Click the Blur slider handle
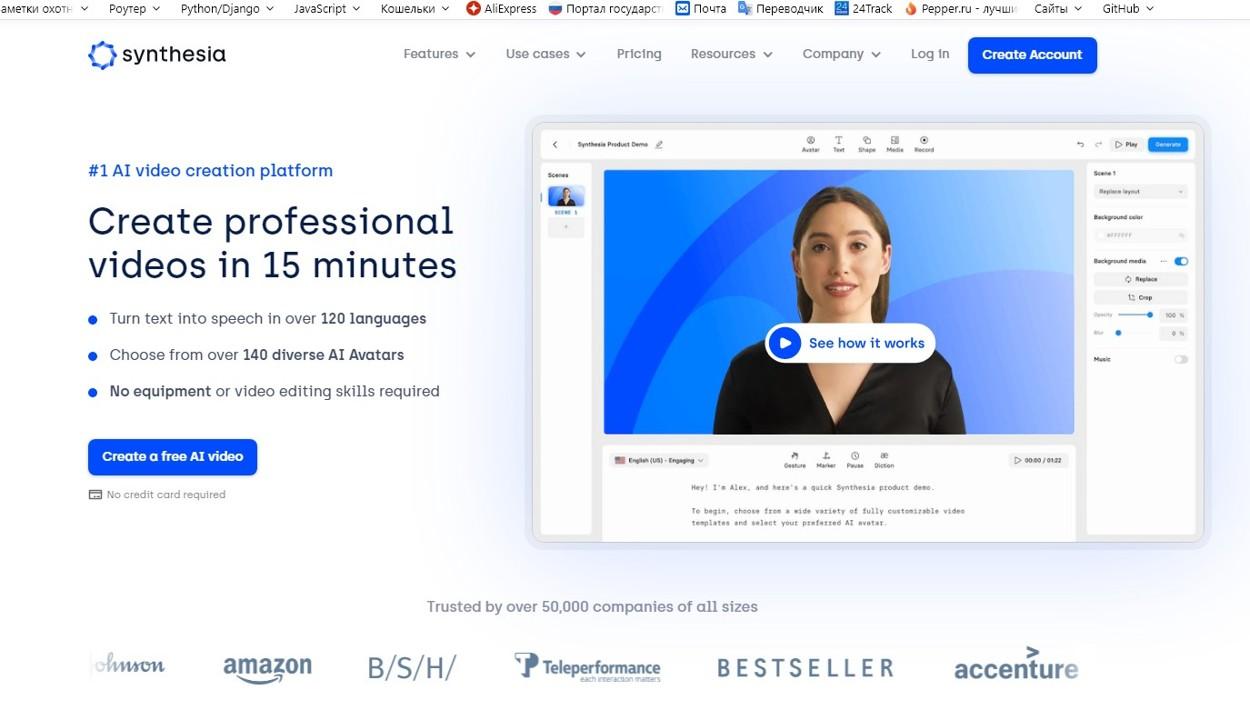 click(1118, 333)
